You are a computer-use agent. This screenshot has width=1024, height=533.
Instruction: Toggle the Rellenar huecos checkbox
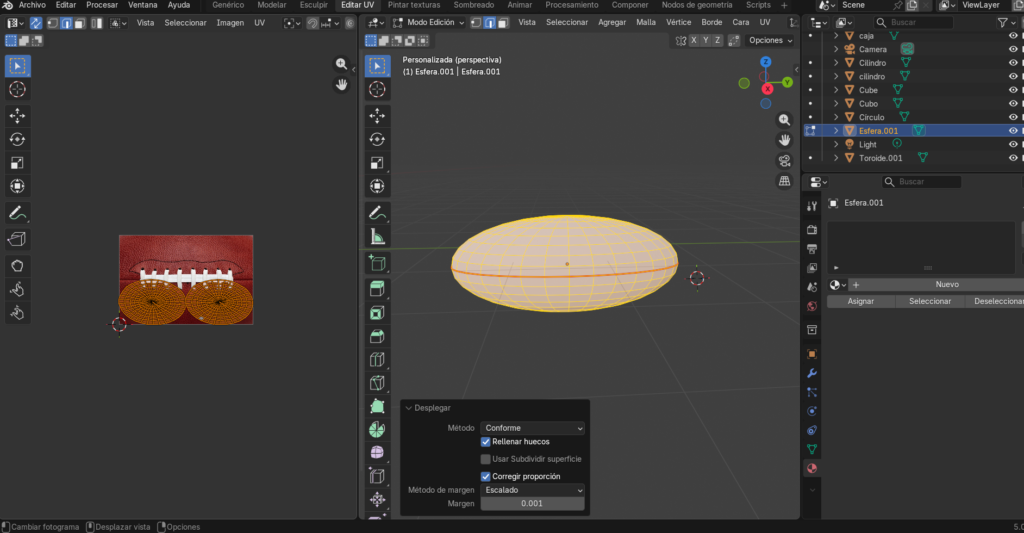pyautogui.click(x=486, y=441)
